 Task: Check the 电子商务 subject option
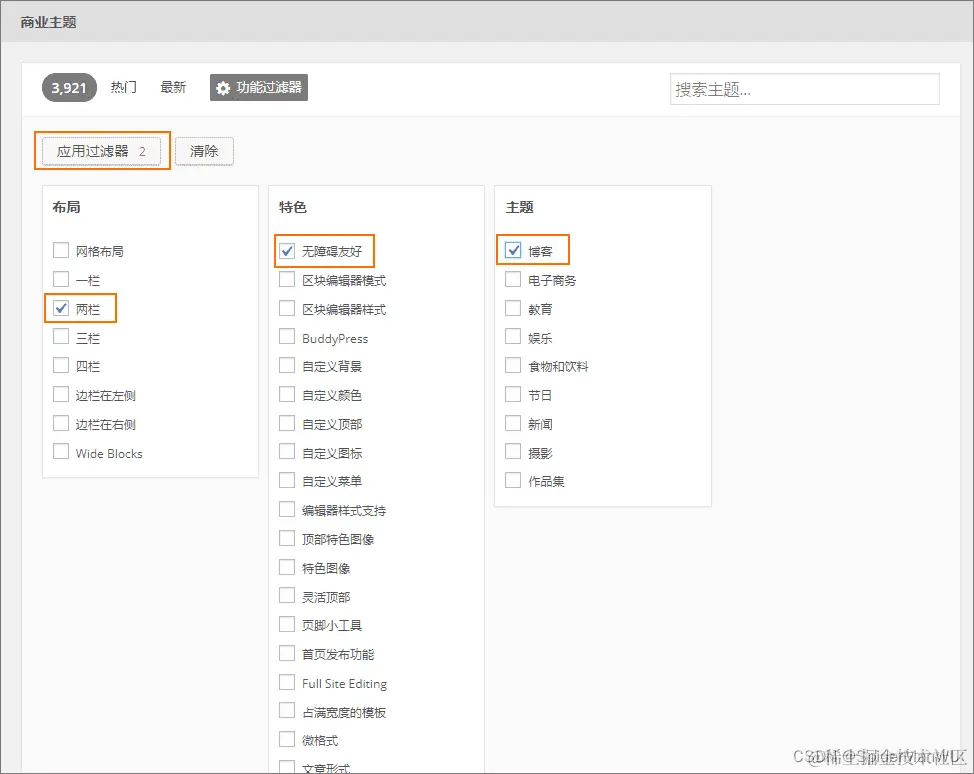513,279
